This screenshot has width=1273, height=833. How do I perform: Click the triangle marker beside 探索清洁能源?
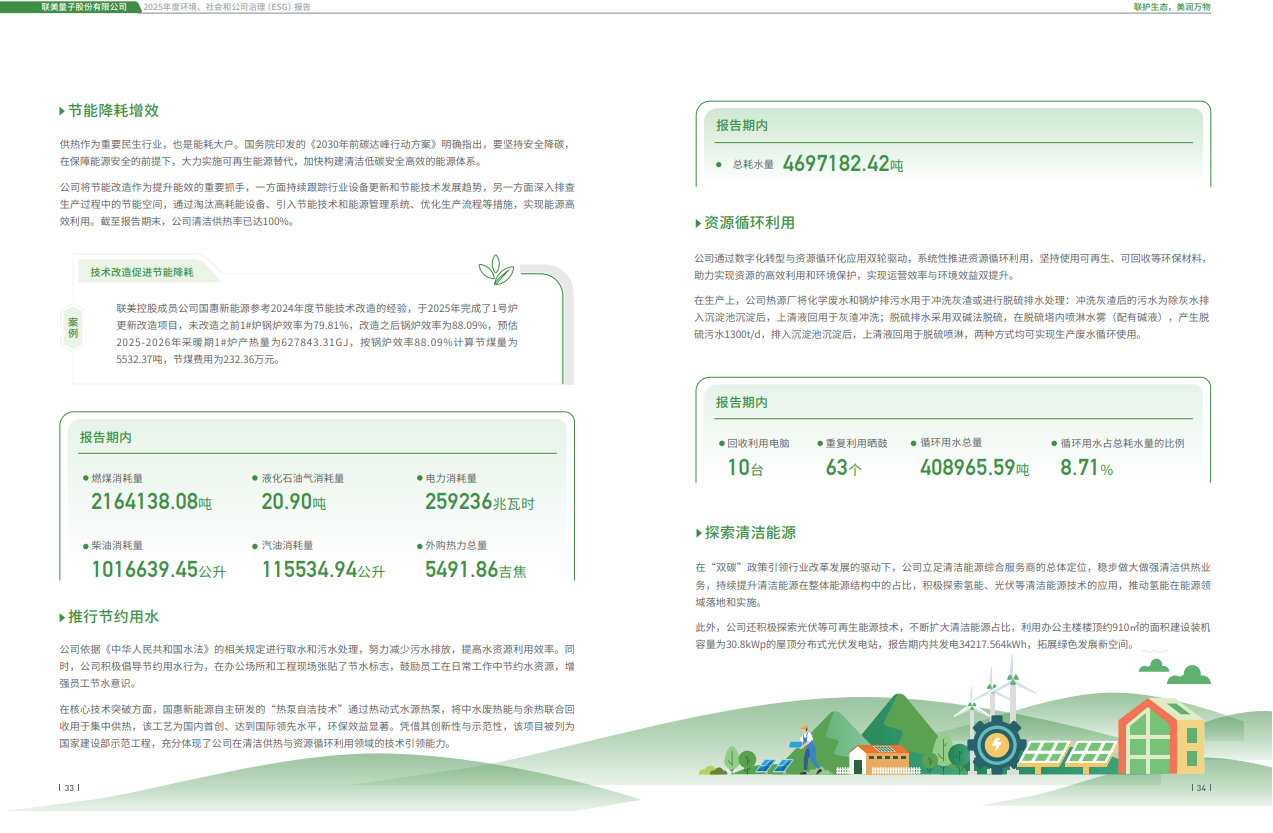point(698,534)
